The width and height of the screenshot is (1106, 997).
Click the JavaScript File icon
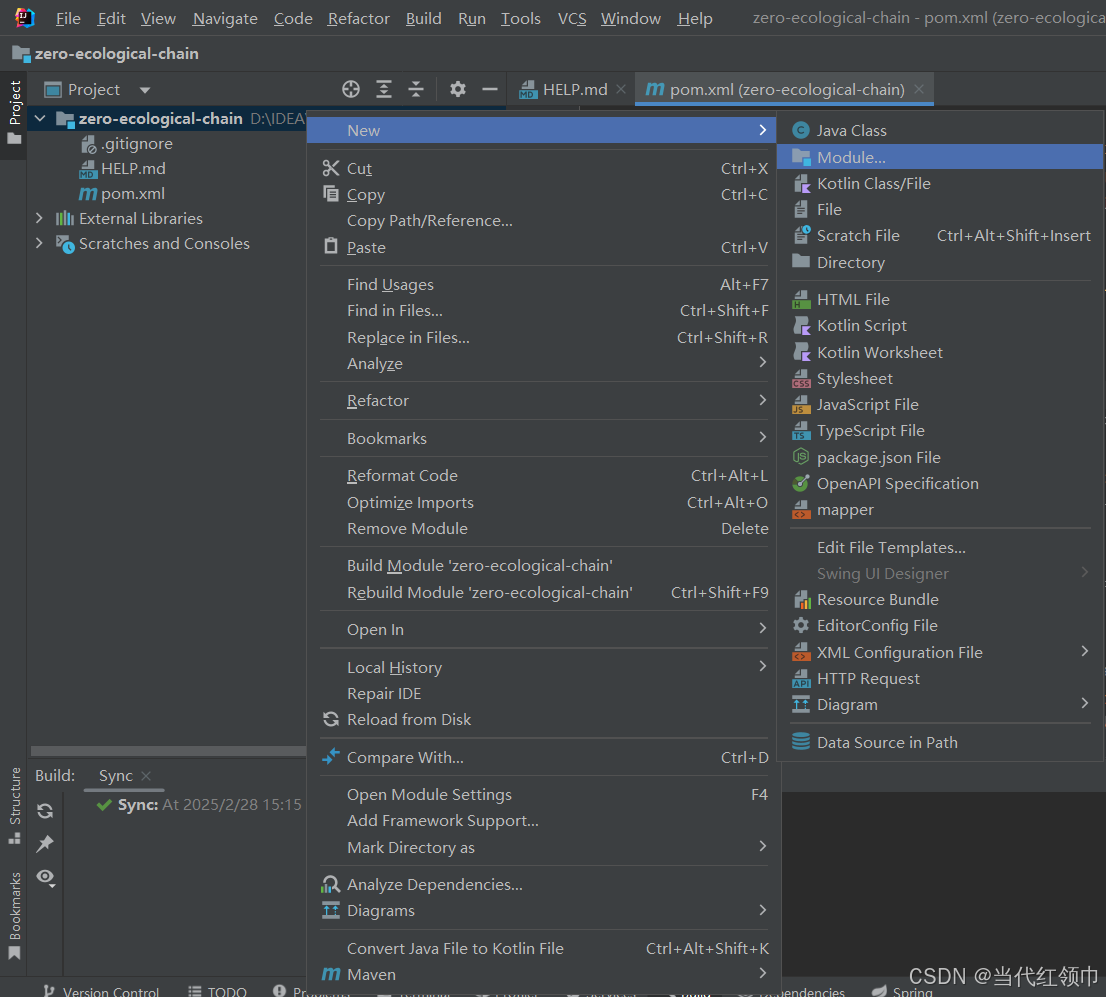(801, 404)
